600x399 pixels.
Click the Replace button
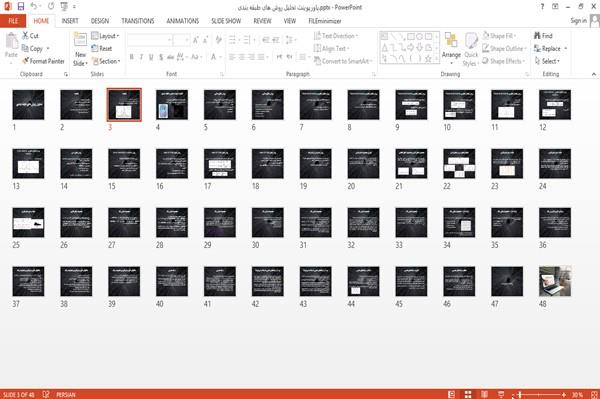coord(551,48)
